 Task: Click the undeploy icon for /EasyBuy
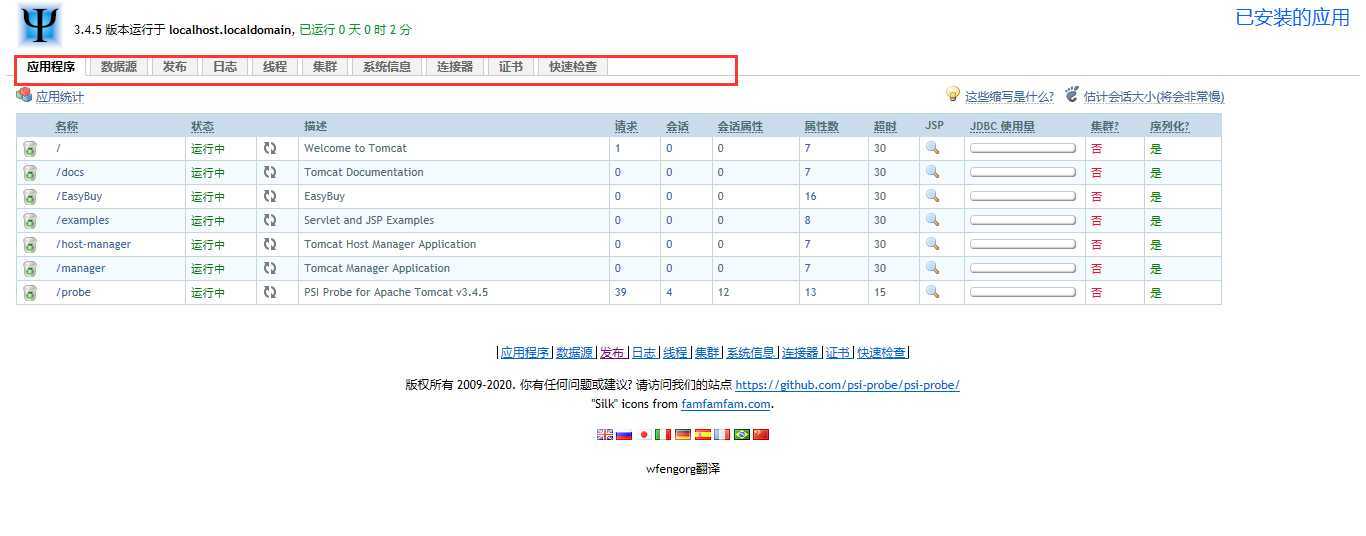(x=30, y=197)
